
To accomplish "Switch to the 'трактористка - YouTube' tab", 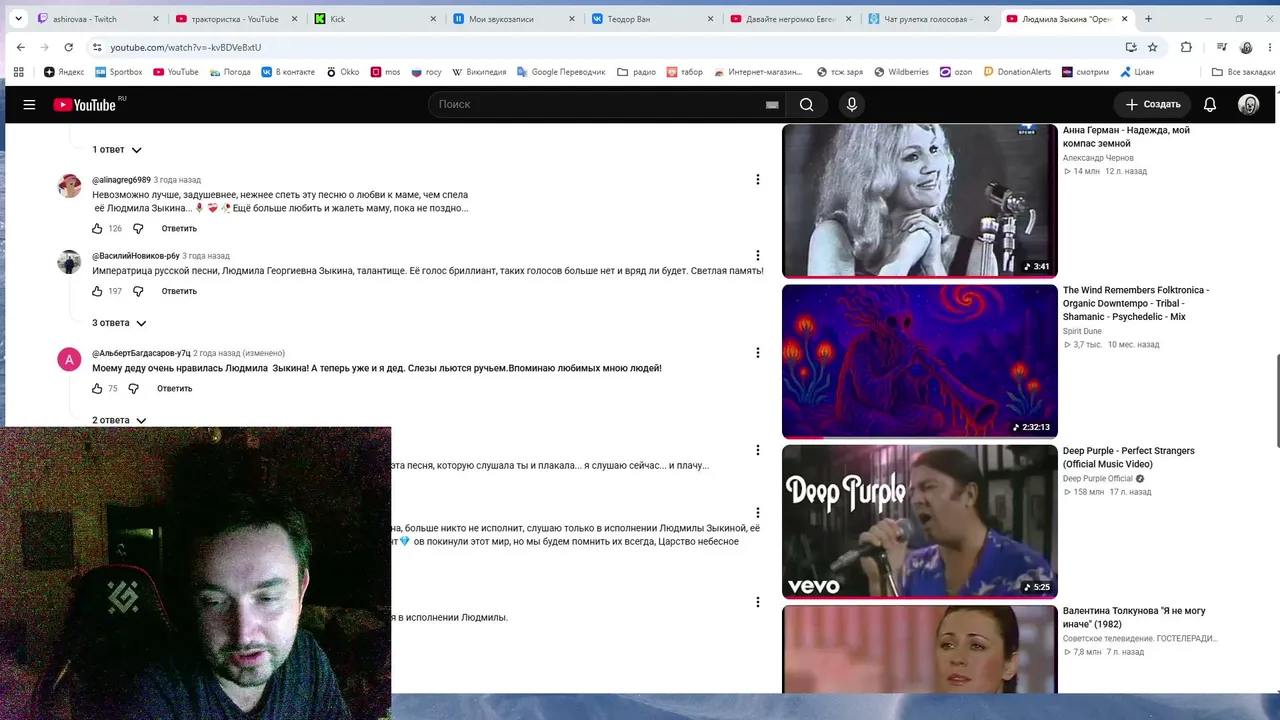I will coord(236,19).
